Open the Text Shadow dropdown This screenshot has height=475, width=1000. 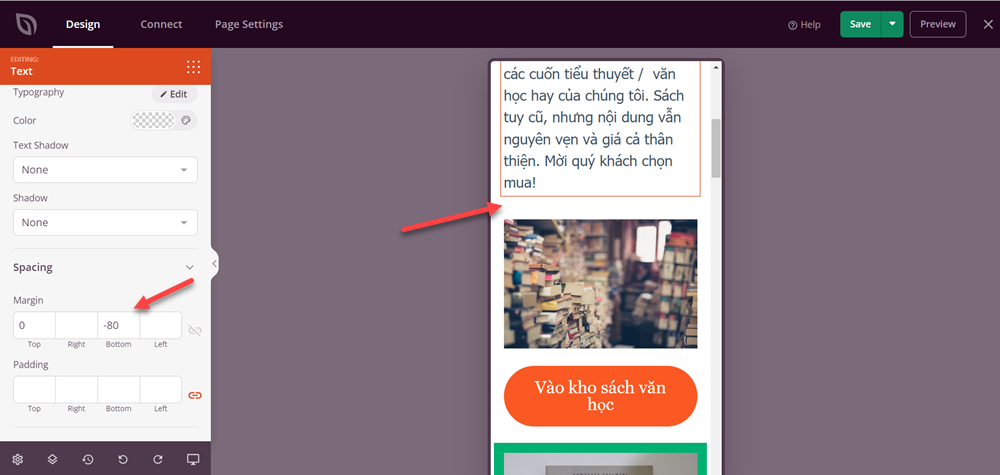click(x=105, y=170)
